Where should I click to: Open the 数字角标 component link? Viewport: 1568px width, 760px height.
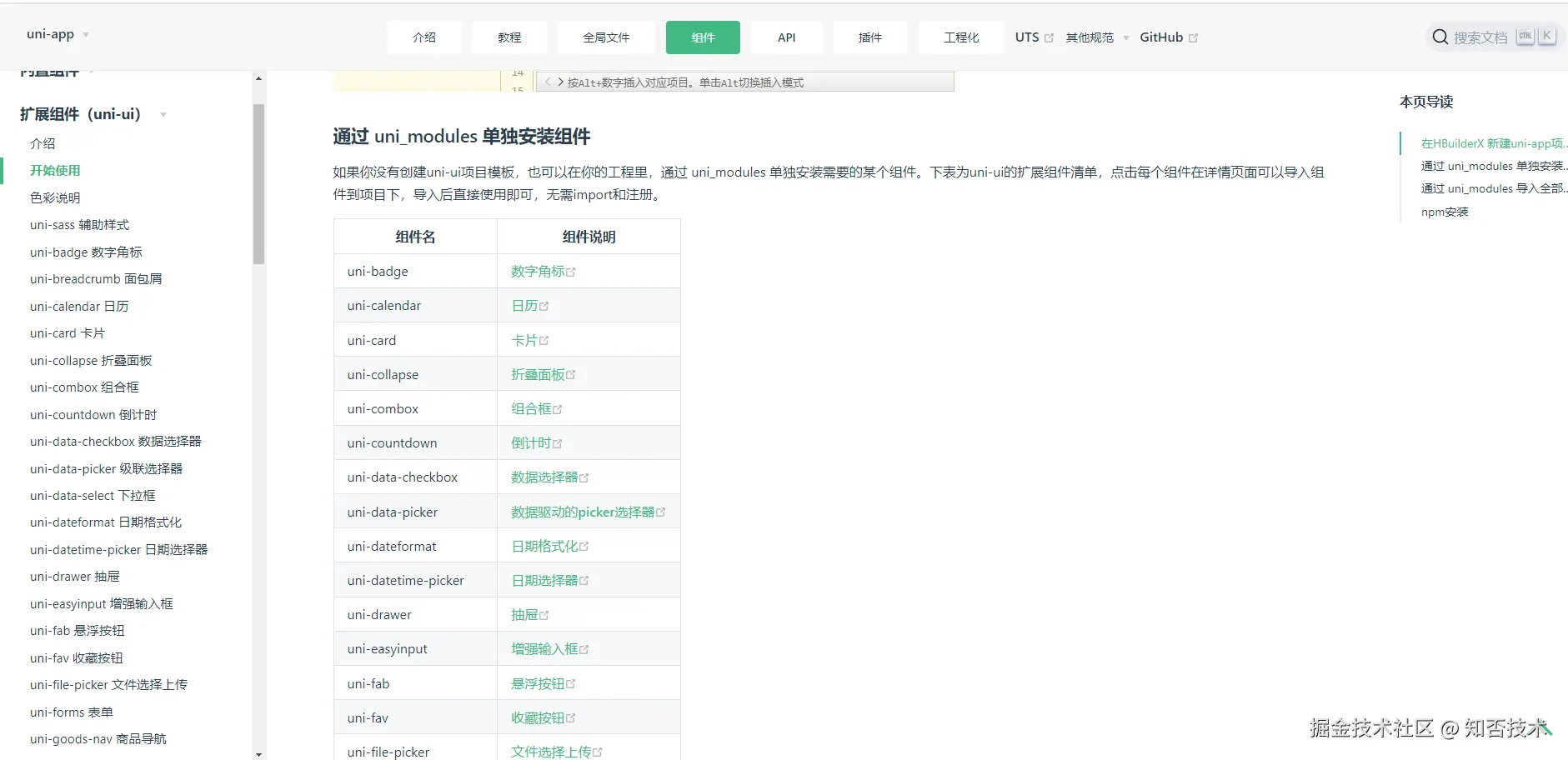tap(543, 272)
